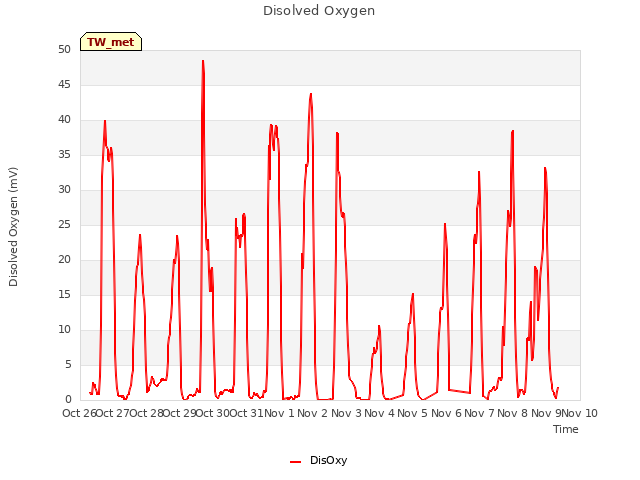This screenshot has height=480, width=640.
Task: Click the 'Nov 6' x-axis date
Action: coord(446,413)
